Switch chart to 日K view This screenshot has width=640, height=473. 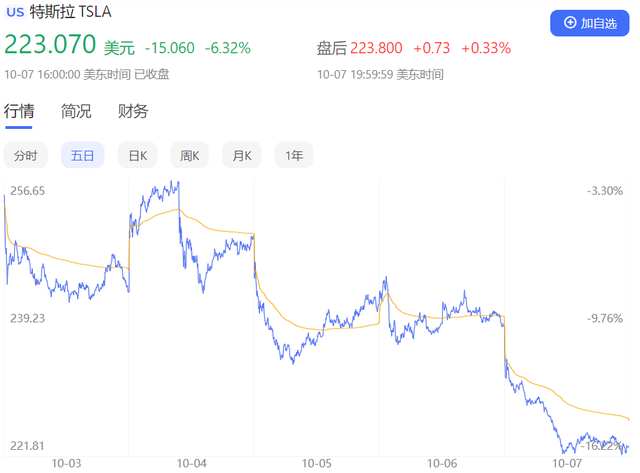coord(137,155)
